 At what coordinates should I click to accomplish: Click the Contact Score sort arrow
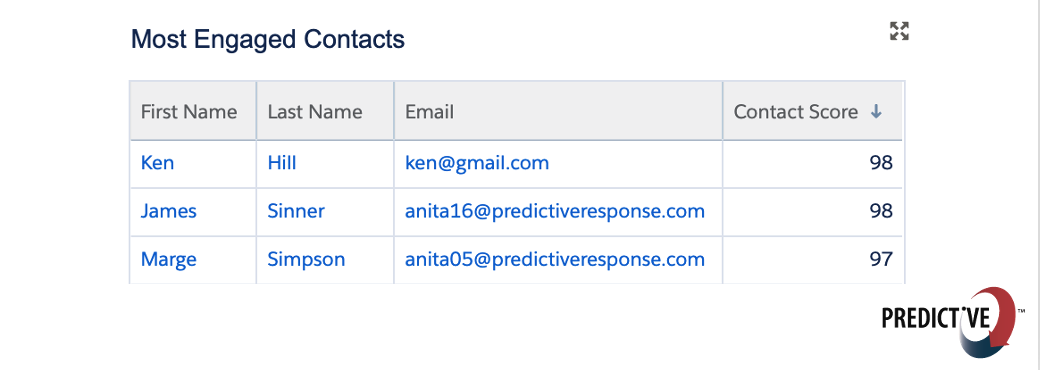pos(876,112)
